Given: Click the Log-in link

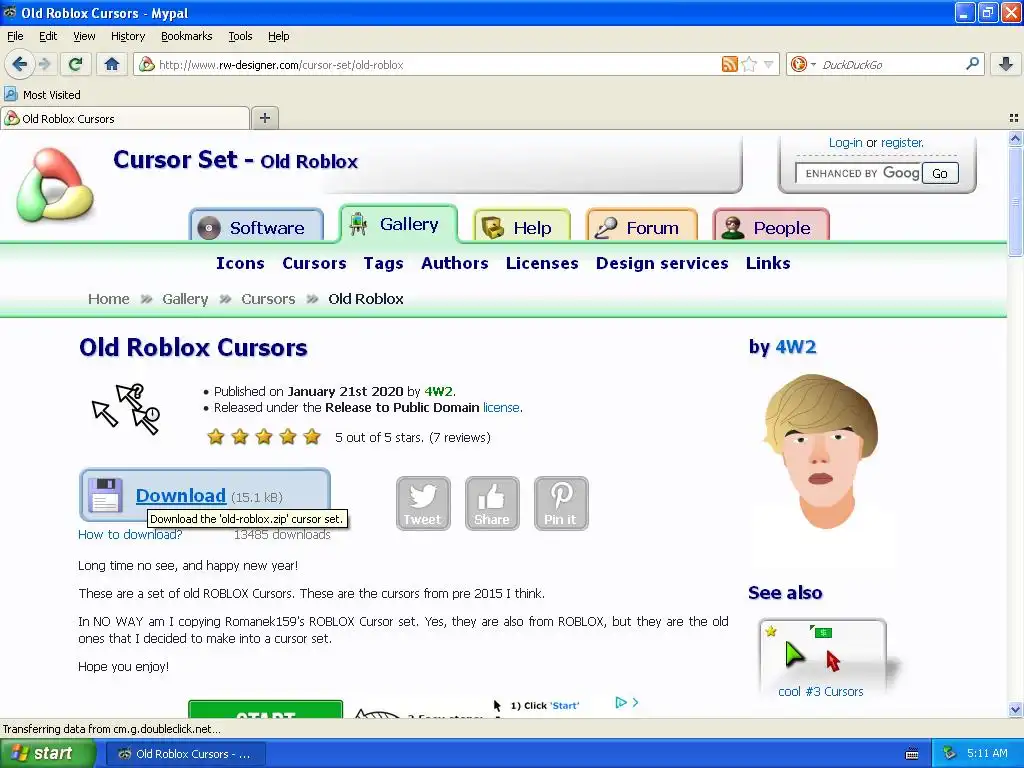Looking at the screenshot, I should point(845,142).
